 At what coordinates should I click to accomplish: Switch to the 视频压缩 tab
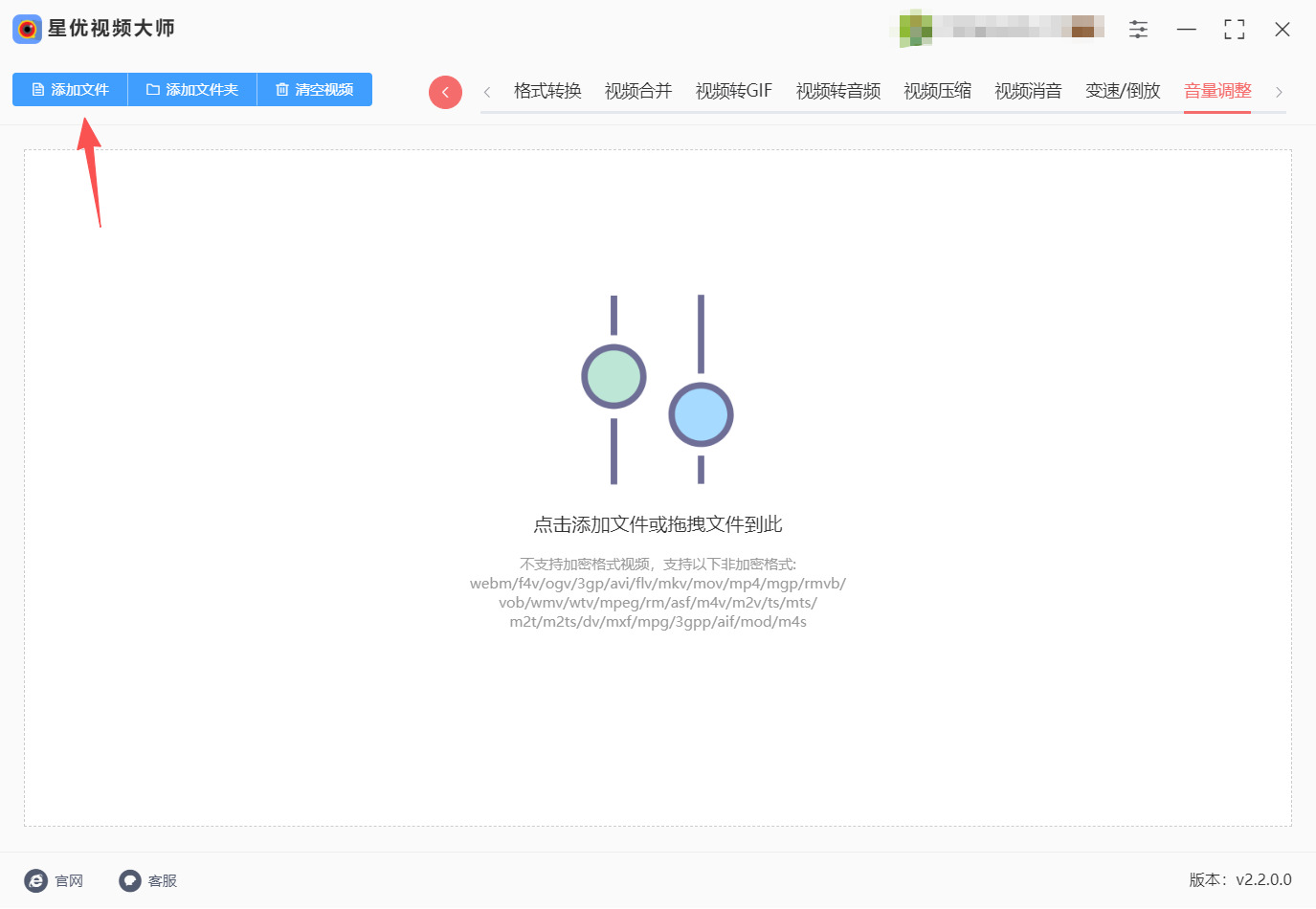tap(938, 91)
